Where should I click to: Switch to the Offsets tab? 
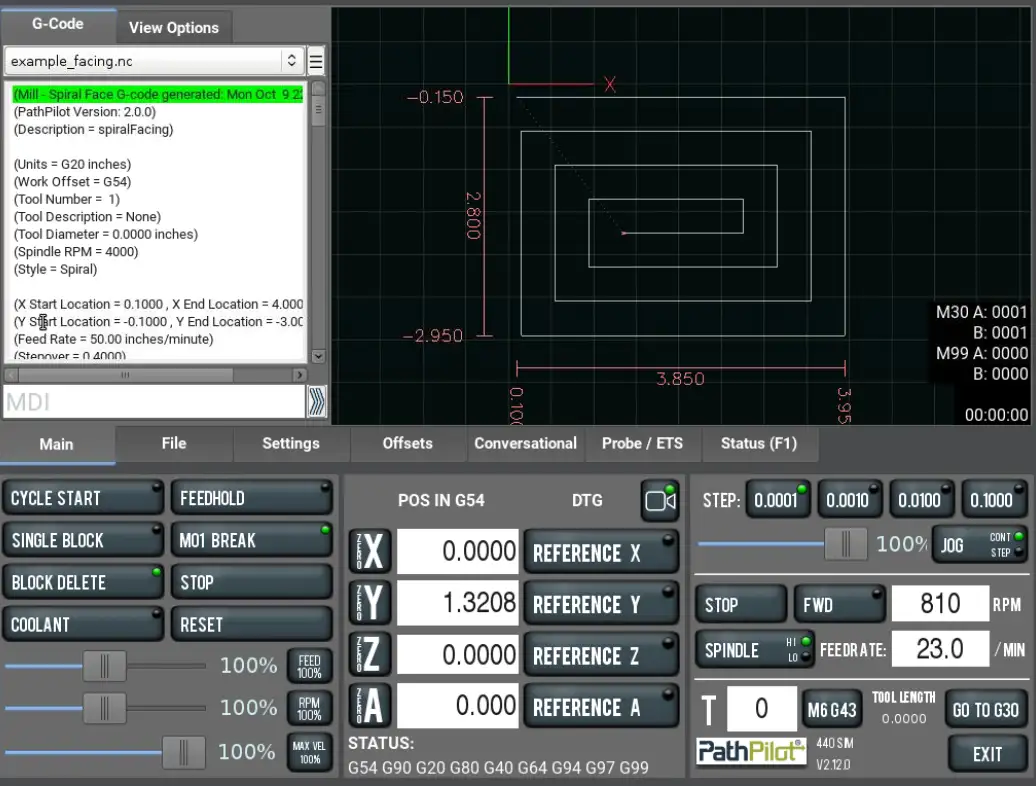pyautogui.click(x=407, y=443)
